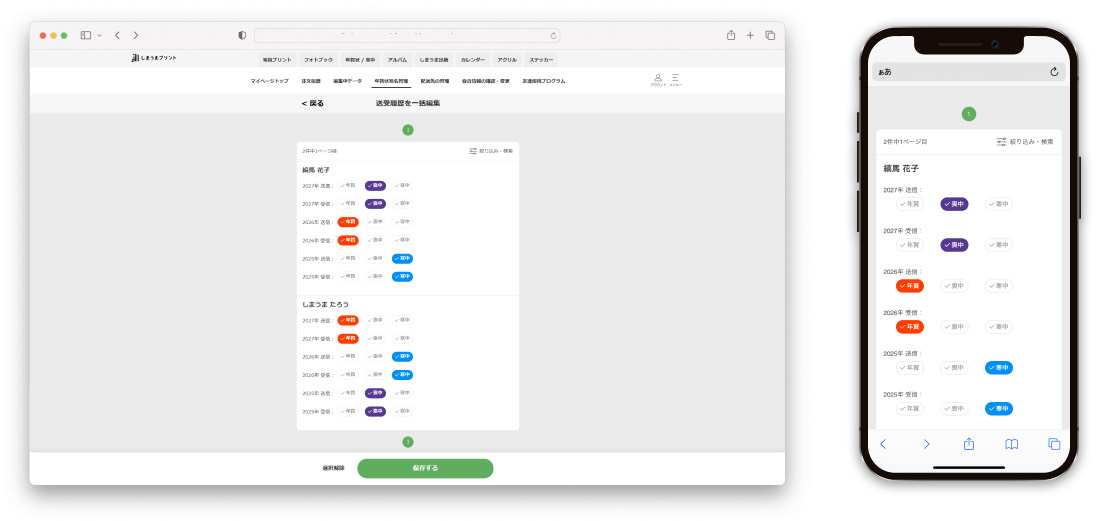Tap the bookmarks book icon on phone
The width and height of the screenshot is (1114, 521).
[x=1012, y=444]
